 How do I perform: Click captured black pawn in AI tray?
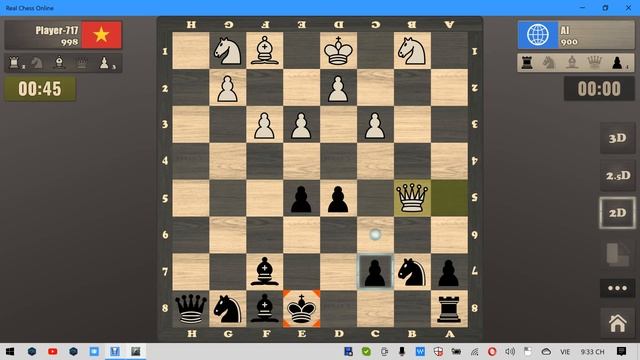(617, 62)
